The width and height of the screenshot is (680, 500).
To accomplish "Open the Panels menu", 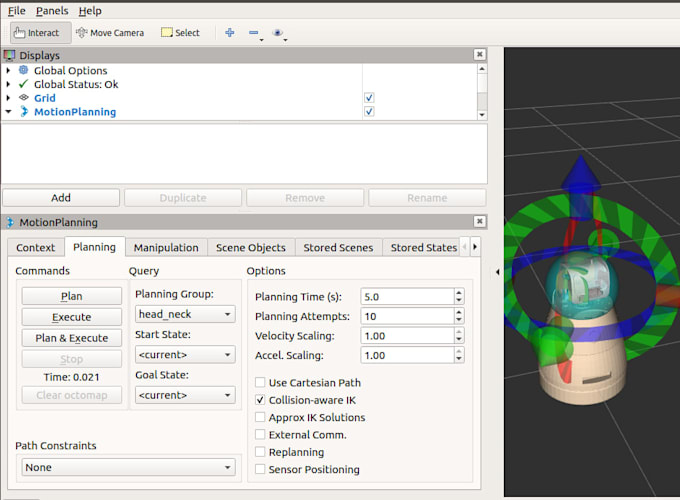I will point(52,11).
